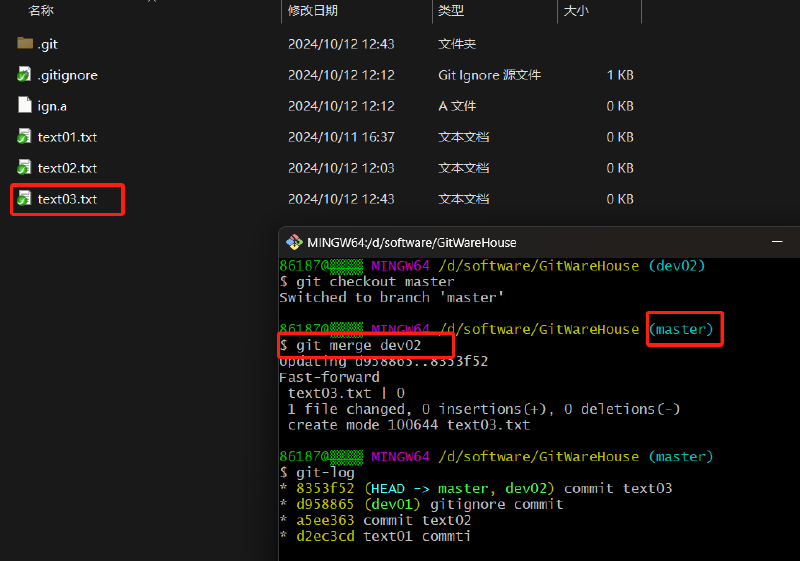Click commit hash a5ee363 in the log
This screenshot has width=800, height=561.
tap(325, 520)
